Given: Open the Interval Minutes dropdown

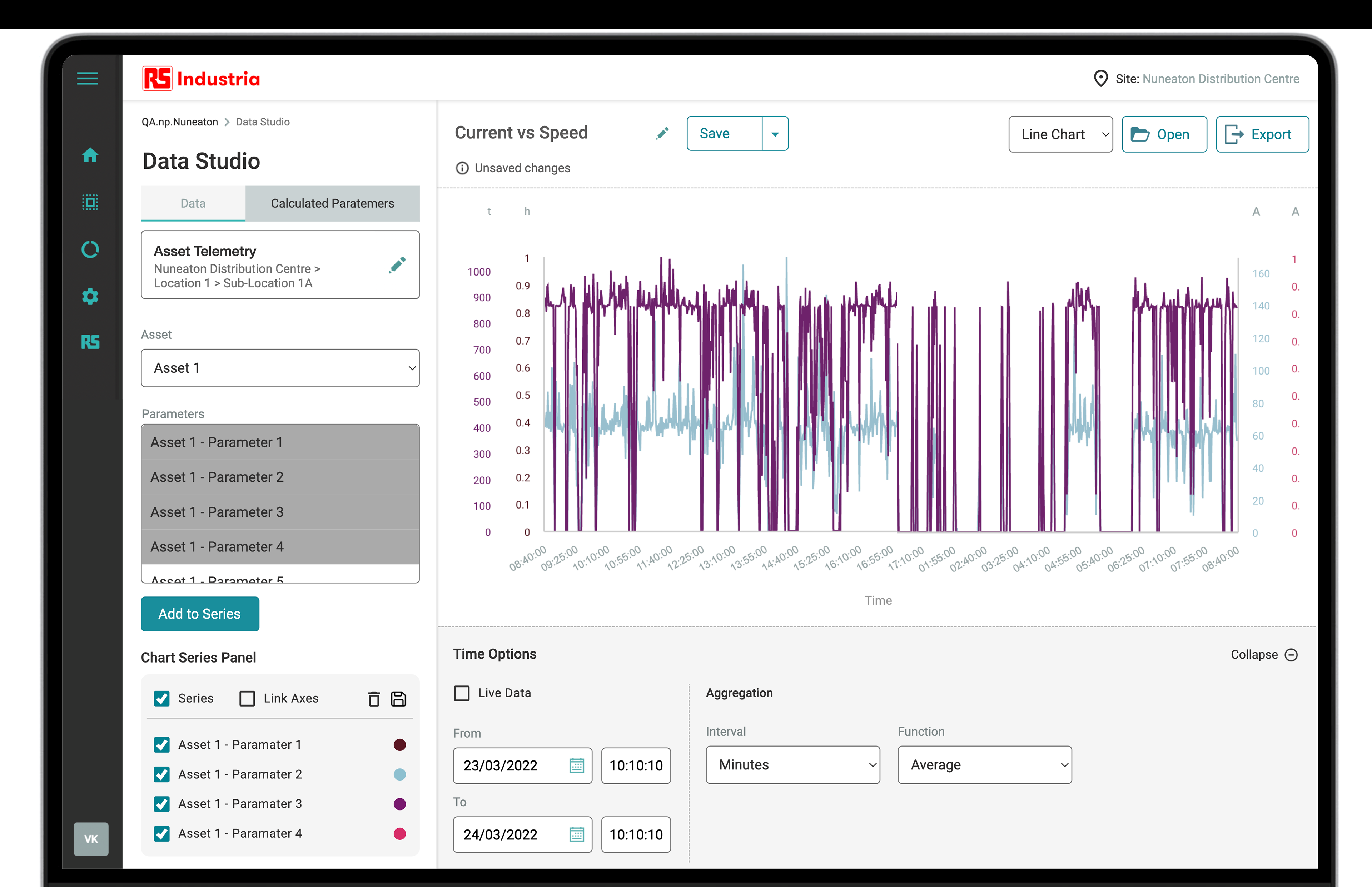Looking at the screenshot, I should coord(792,765).
